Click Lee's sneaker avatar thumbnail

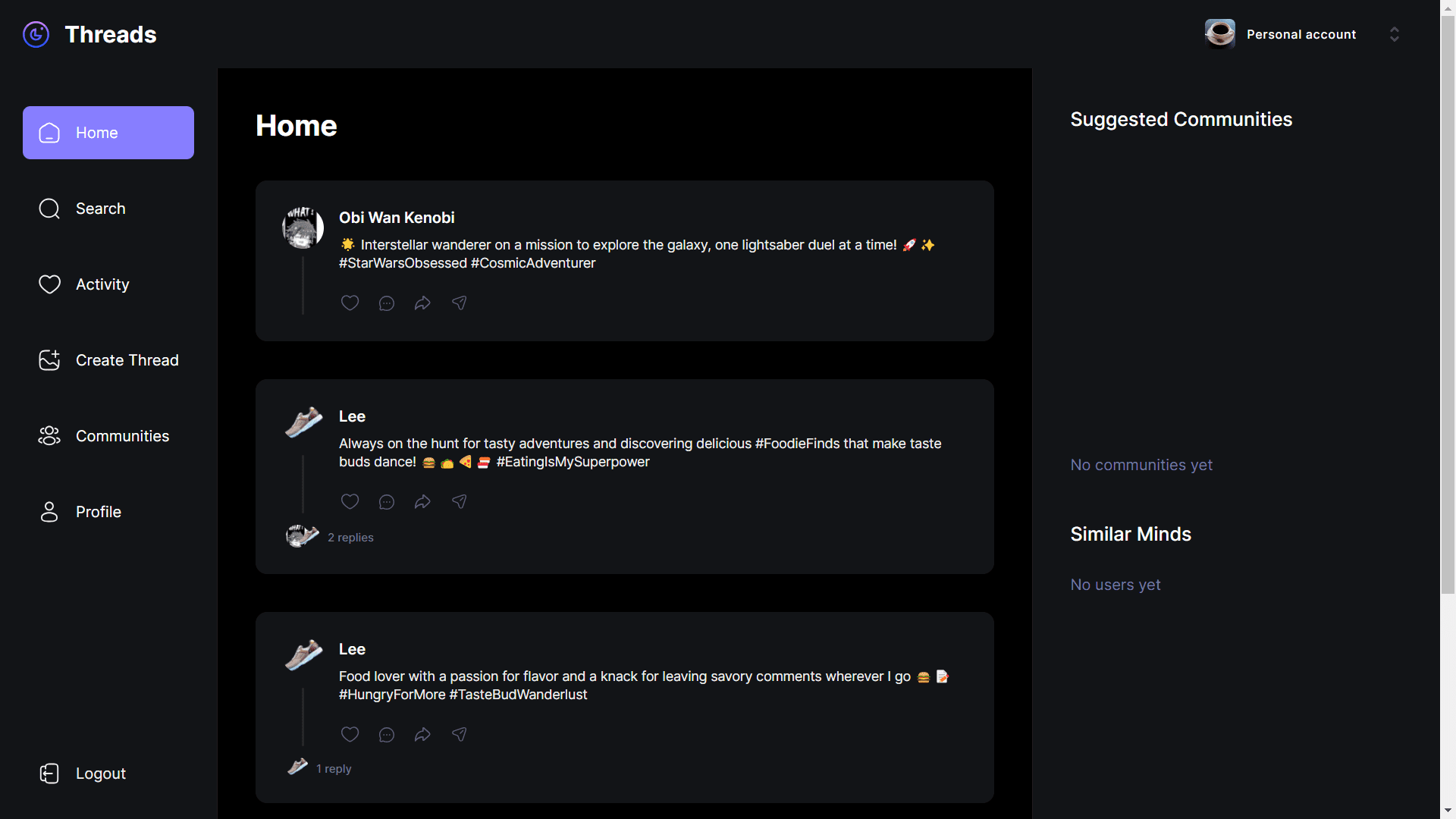point(303,422)
